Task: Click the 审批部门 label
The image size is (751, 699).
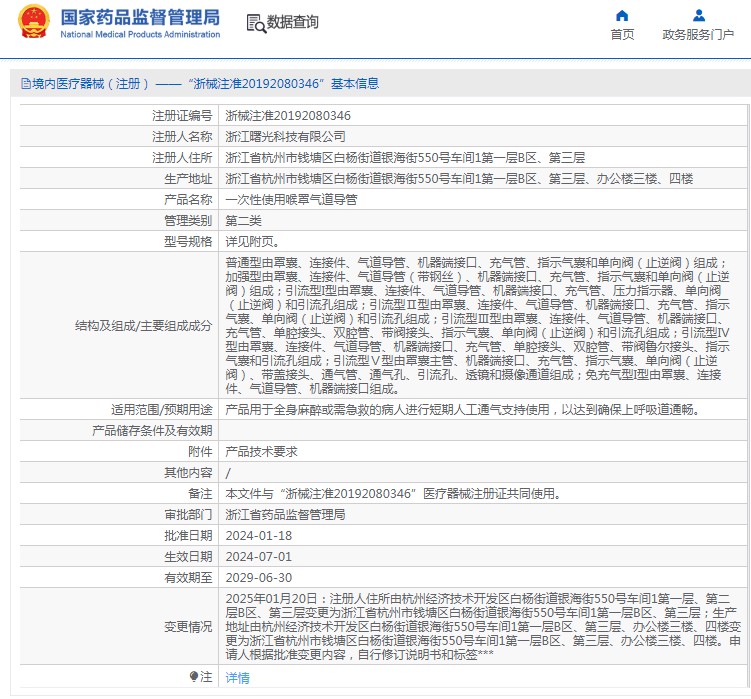Action: pyautogui.click(x=188, y=515)
